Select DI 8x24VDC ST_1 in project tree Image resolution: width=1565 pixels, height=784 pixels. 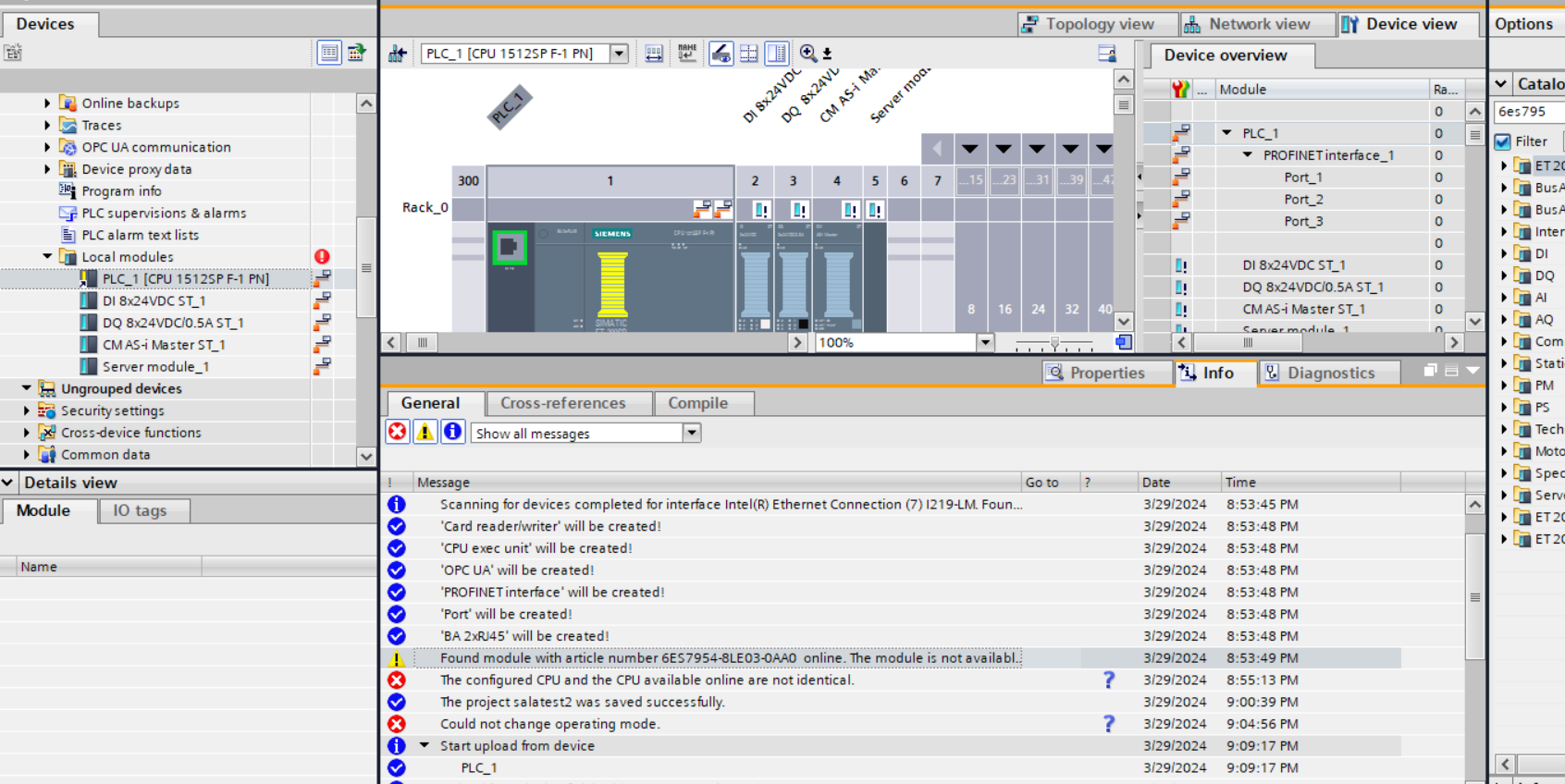154,300
